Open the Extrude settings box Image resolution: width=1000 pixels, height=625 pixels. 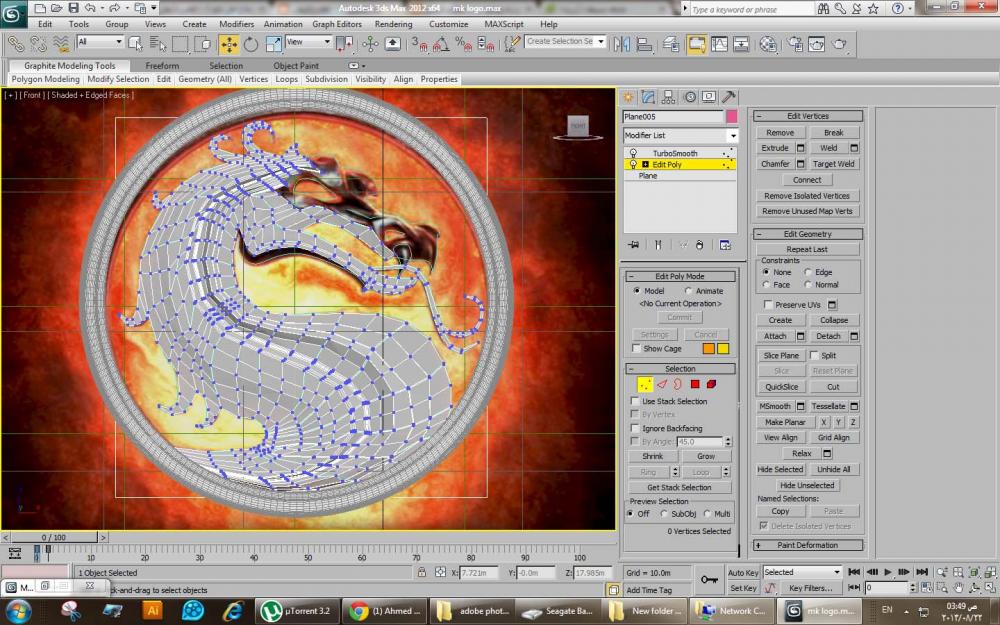click(800, 148)
